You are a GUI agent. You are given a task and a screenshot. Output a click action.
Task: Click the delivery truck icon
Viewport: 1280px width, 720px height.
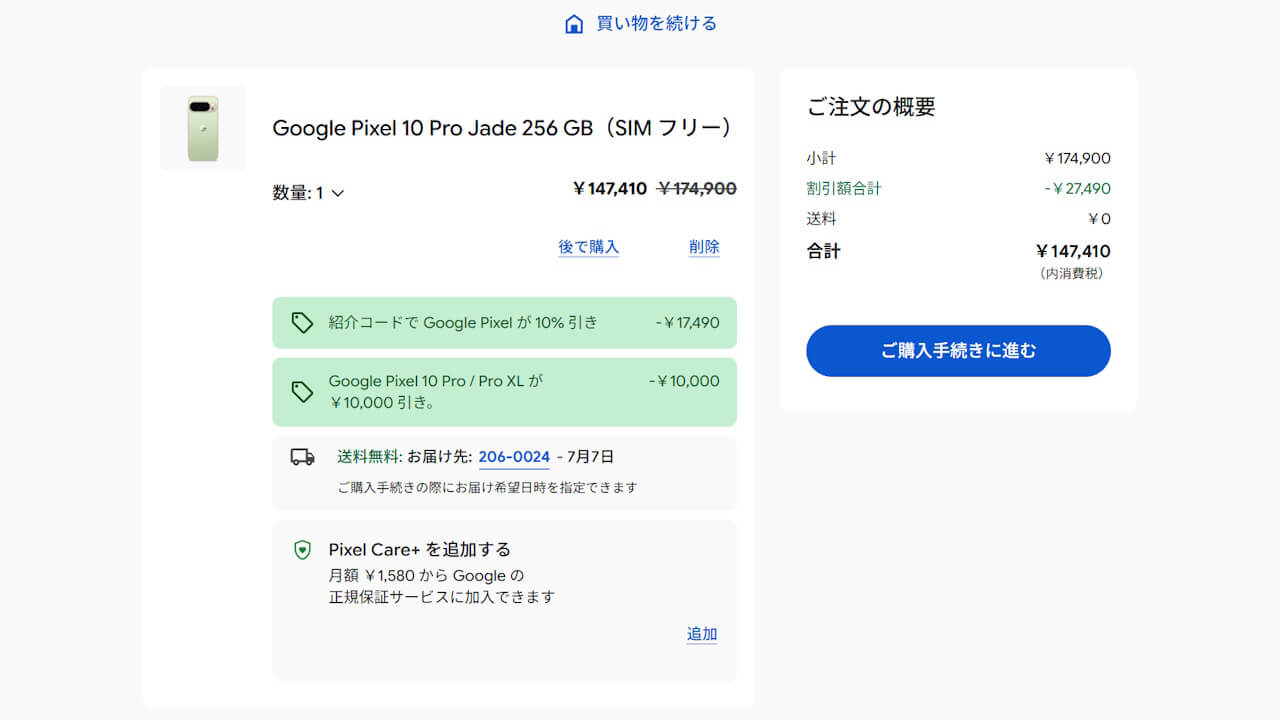pyautogui.click(x=302, y=457)
